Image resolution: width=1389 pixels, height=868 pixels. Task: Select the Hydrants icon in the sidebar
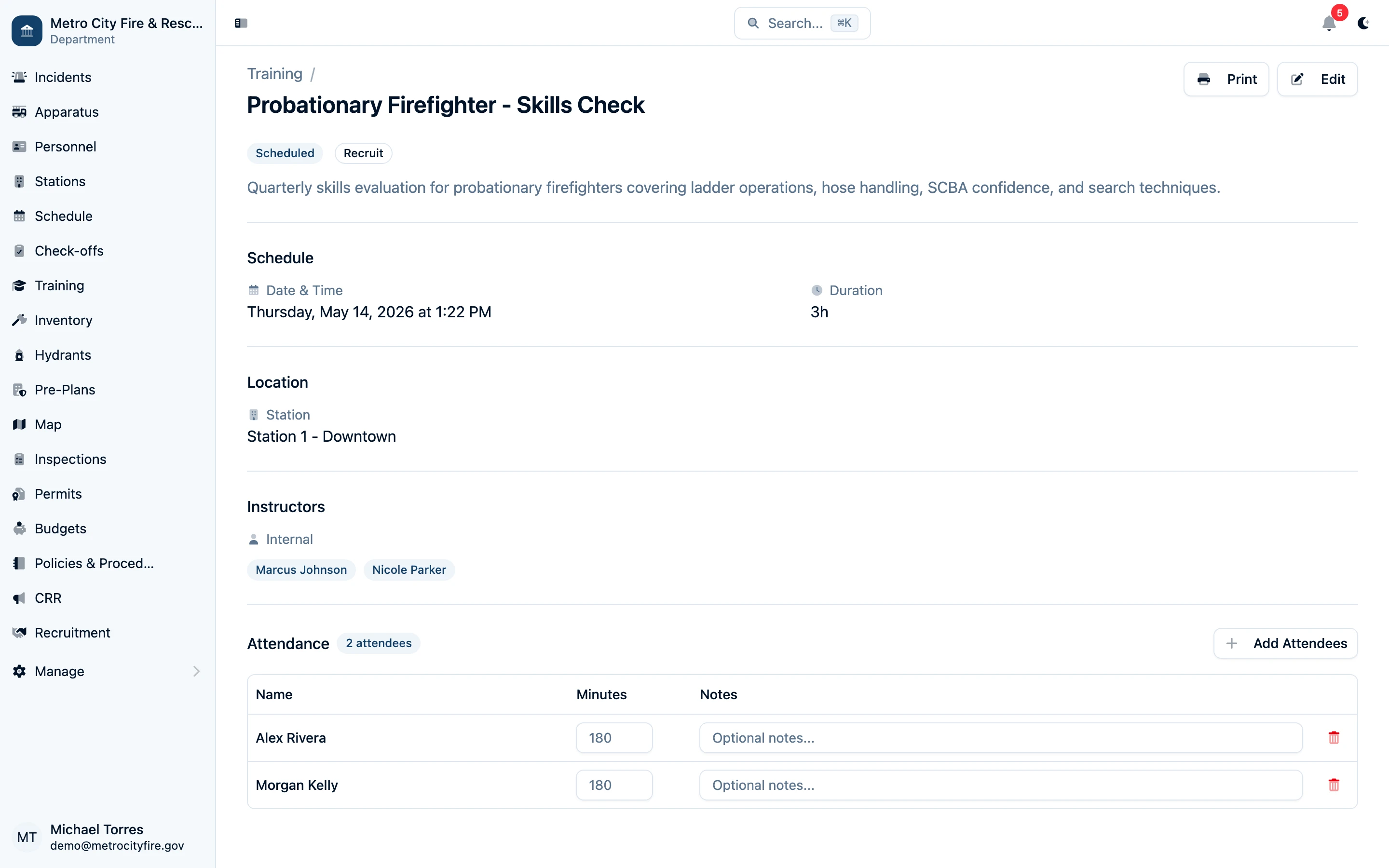pos(19,355)
